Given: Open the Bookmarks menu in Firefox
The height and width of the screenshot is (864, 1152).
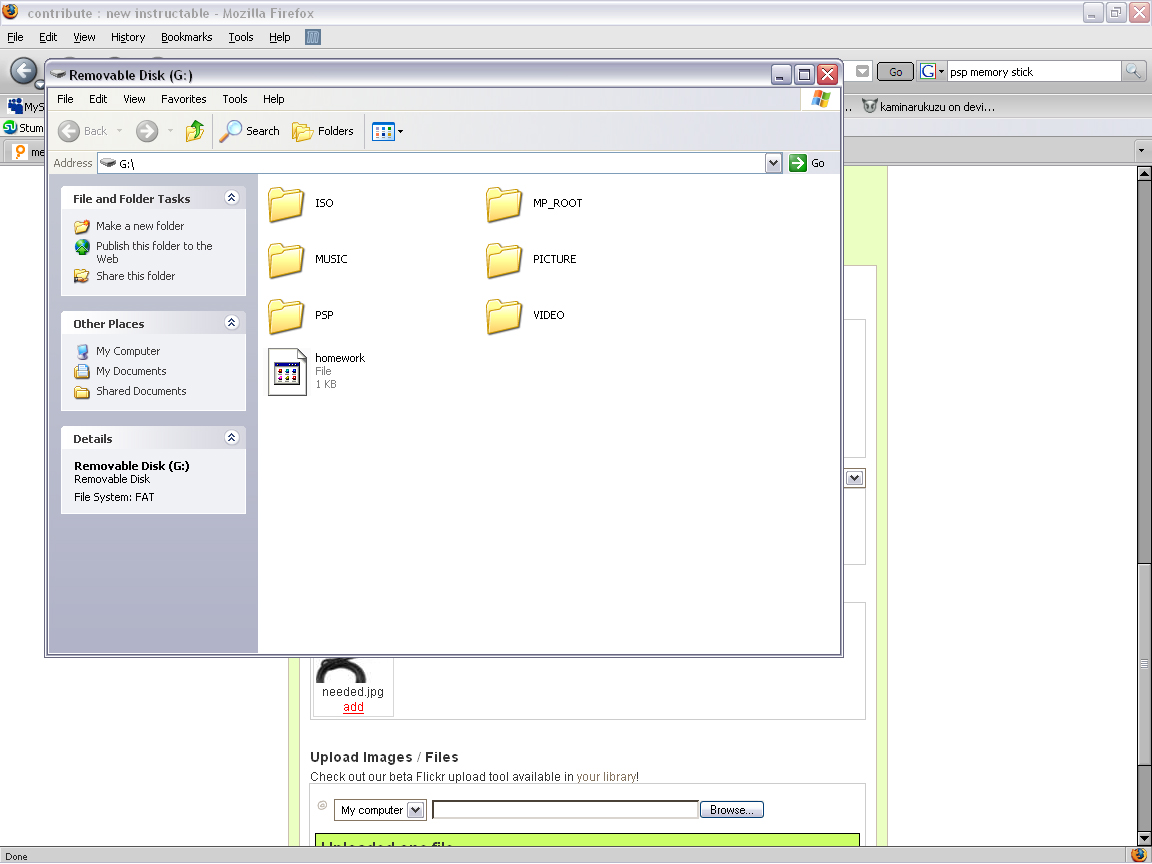Looking at the screenshot, I should click(187, 37).
